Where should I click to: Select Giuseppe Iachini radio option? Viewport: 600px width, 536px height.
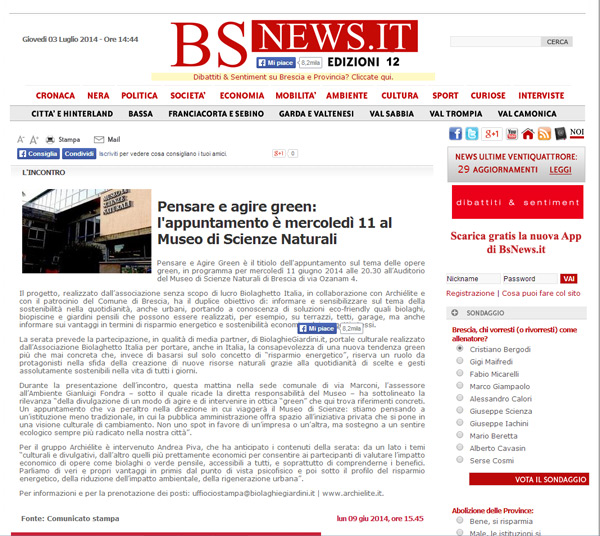[460, 422]
